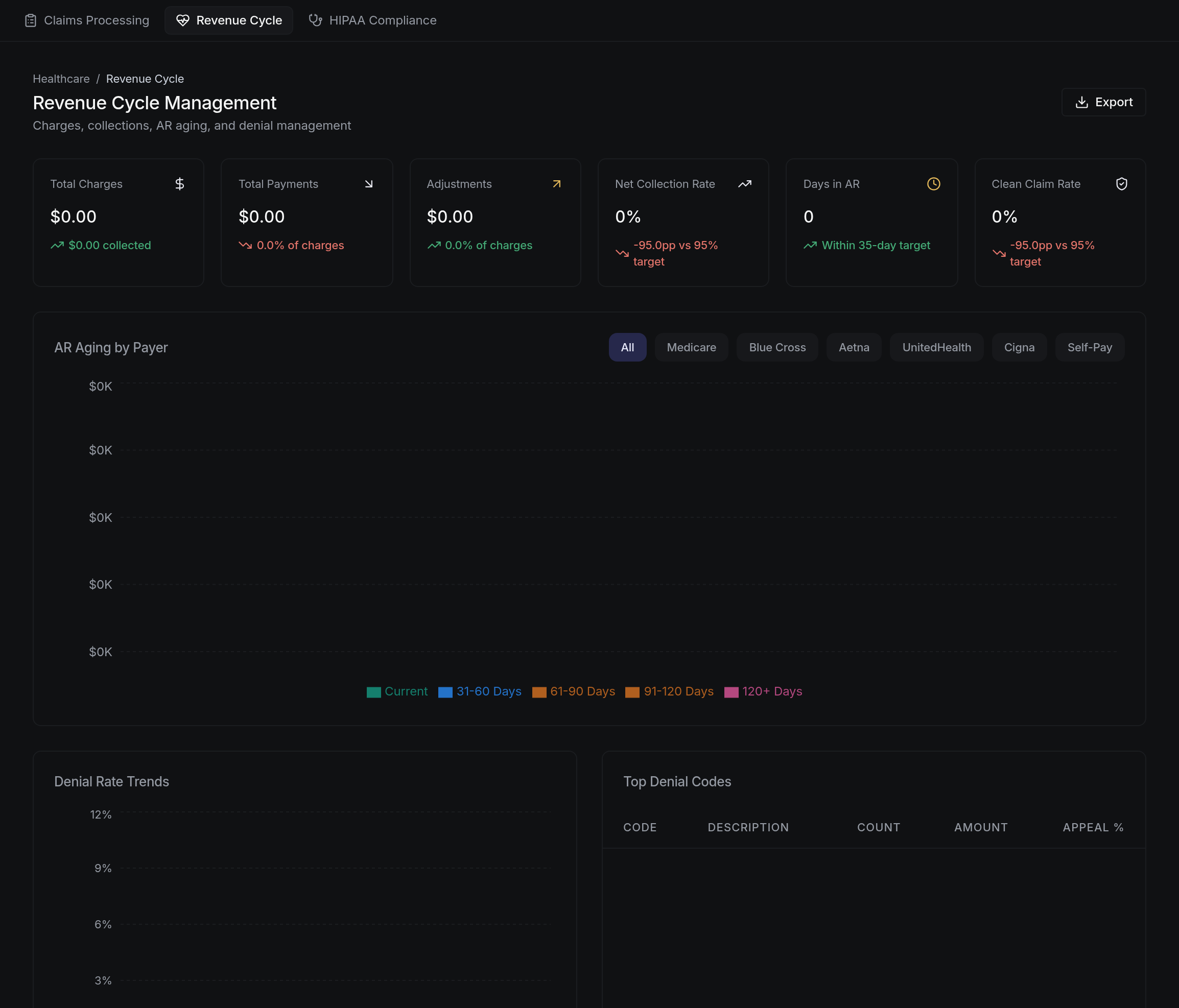The width and height of the screenshot is (1179, 1008).
Task: Export the revenue cycle report
Action: point(1103,102)
